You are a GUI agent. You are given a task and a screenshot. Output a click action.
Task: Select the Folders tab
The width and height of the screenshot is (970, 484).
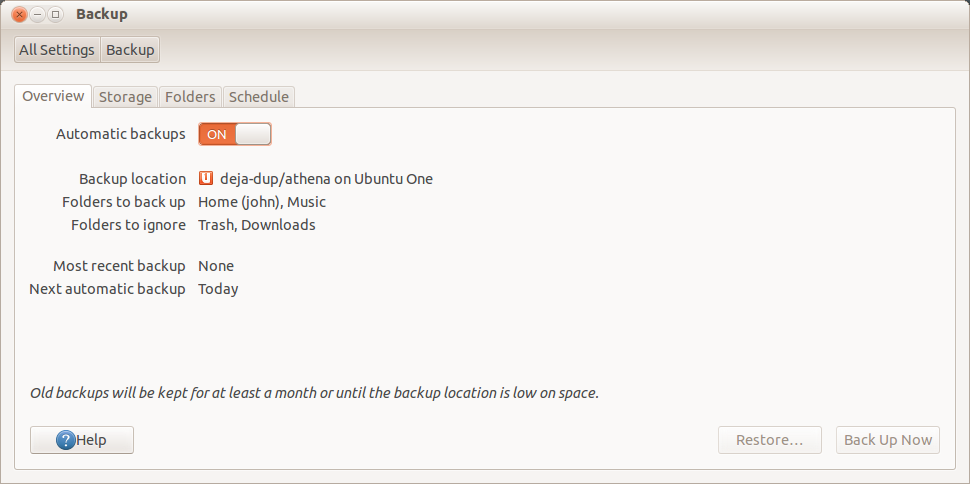pyautogui.click(x=190, y=97)
